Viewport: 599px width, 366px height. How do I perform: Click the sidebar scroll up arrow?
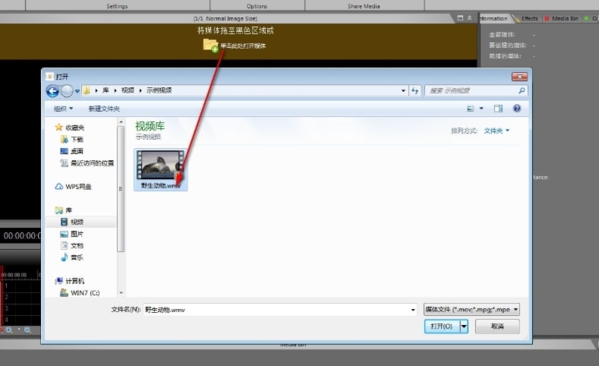click(x=121, y=122)
